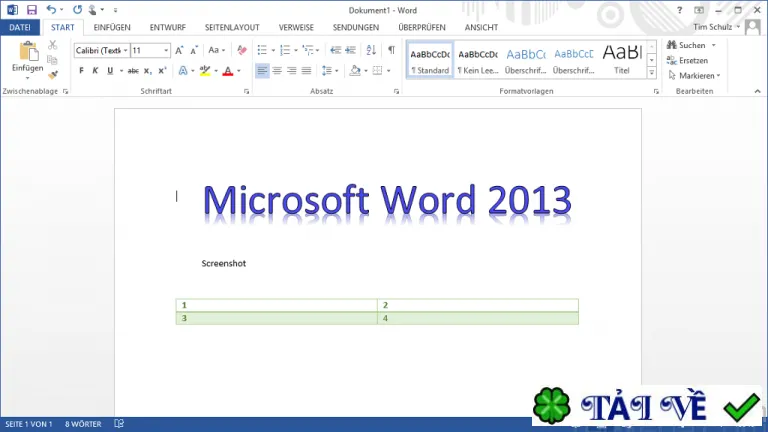Click the Cut scissors icon

pyautogui.click(x=53, y=45)
